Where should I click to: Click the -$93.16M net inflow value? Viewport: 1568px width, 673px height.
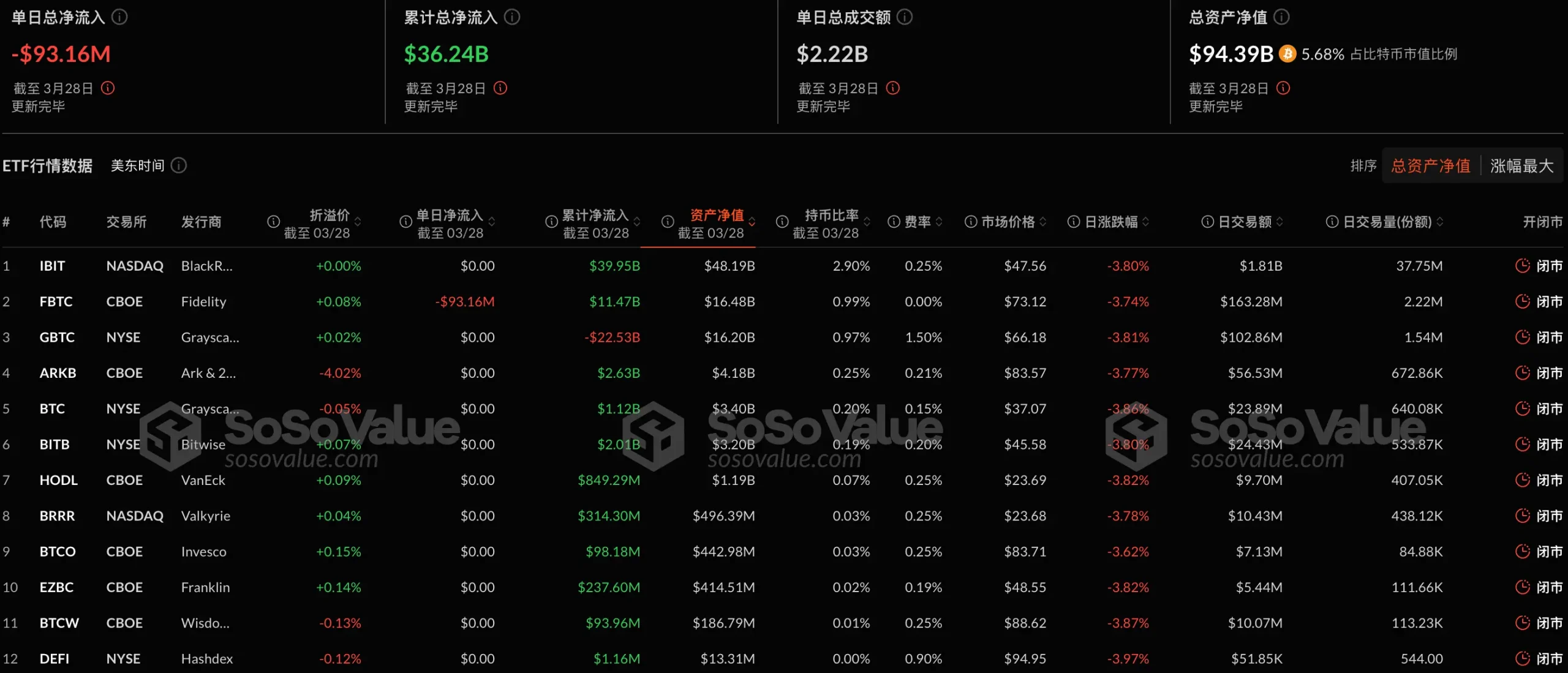[464, 301]
